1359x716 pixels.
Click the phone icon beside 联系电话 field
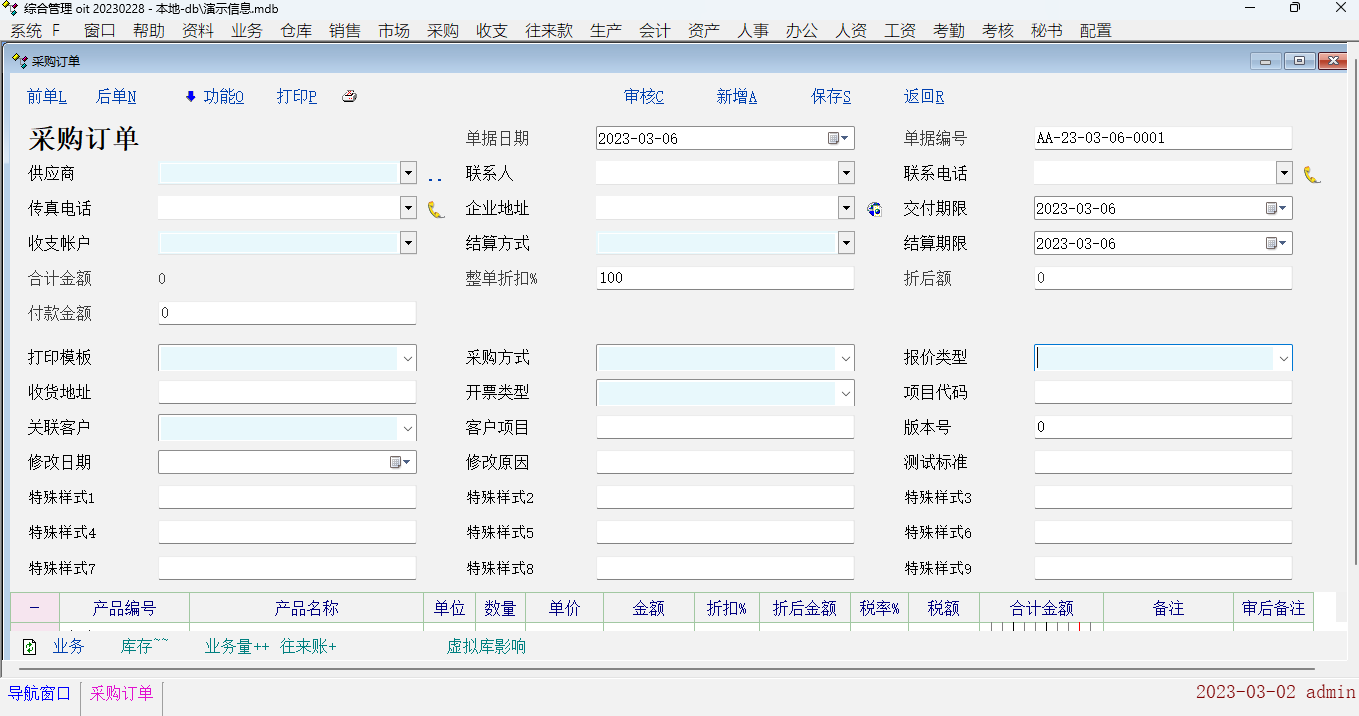pyautogui.click(x=1312, y=174)
